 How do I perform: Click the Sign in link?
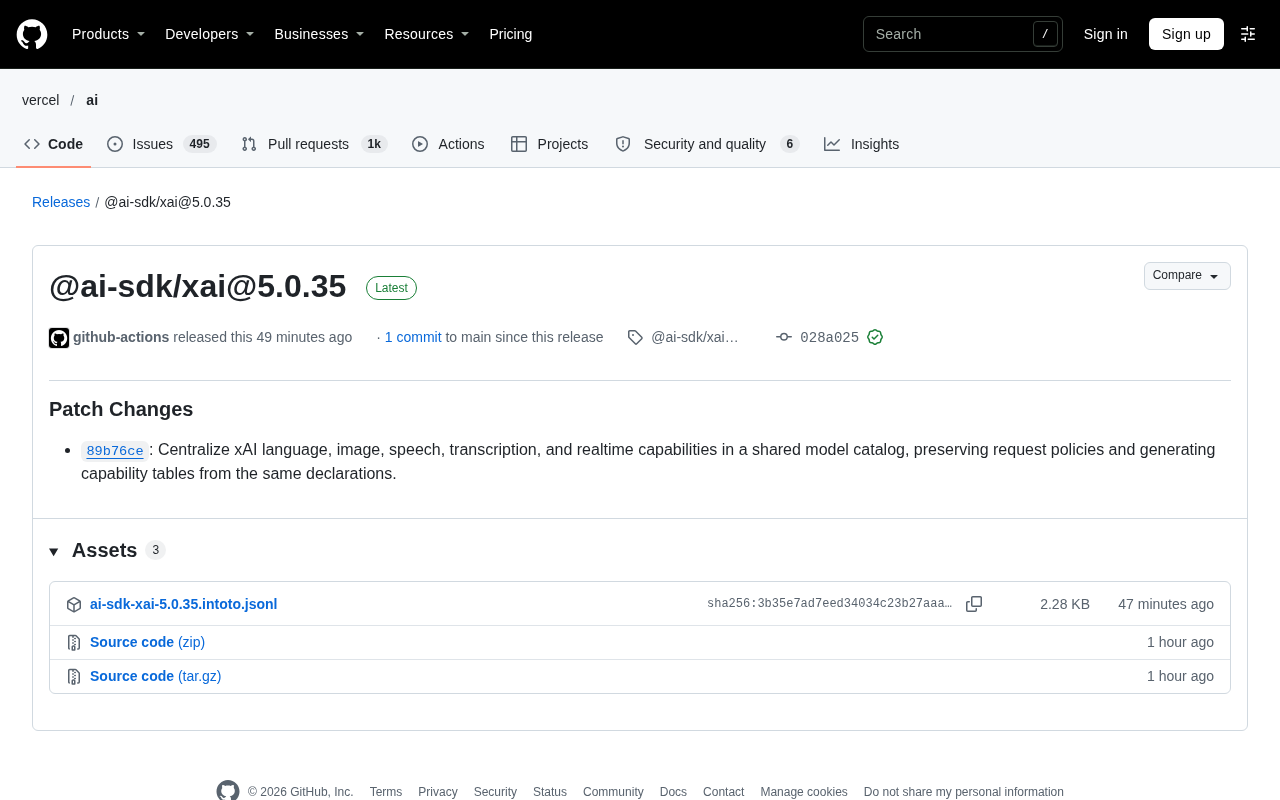1106,34
